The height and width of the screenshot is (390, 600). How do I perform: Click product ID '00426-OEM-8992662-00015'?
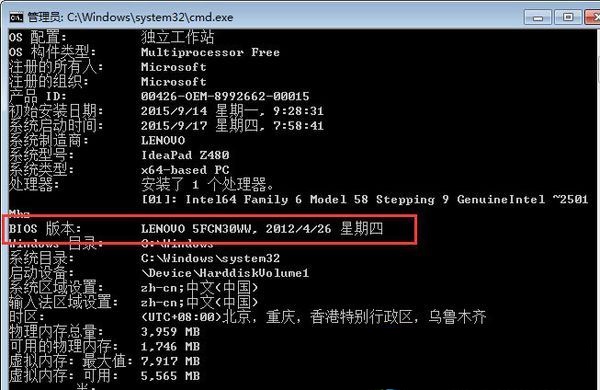225,96
